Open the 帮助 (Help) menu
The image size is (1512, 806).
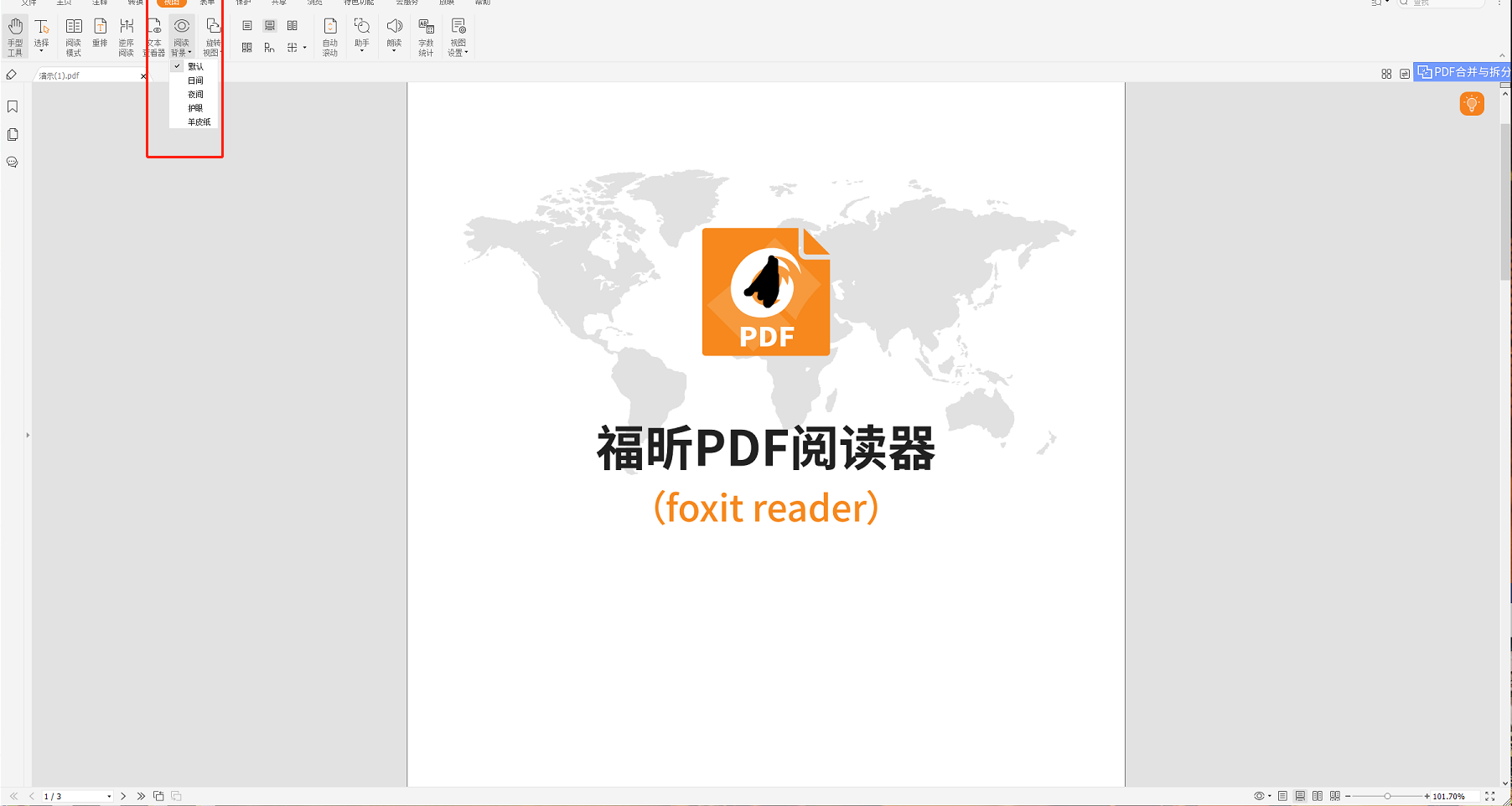483,3
